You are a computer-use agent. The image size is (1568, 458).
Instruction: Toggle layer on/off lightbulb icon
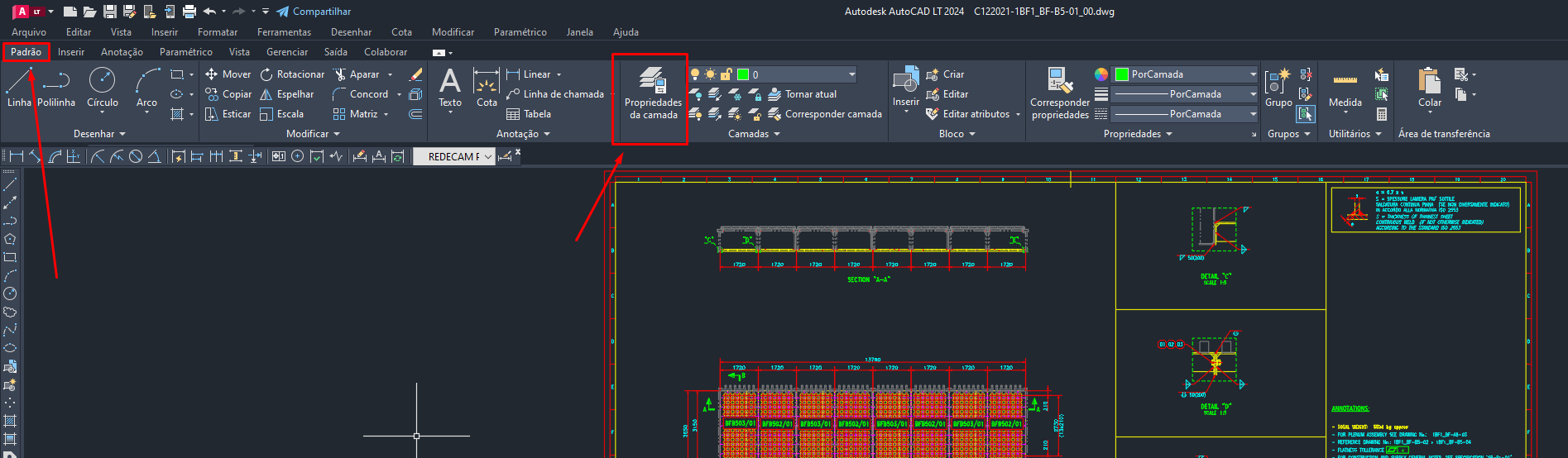point(695,74)
